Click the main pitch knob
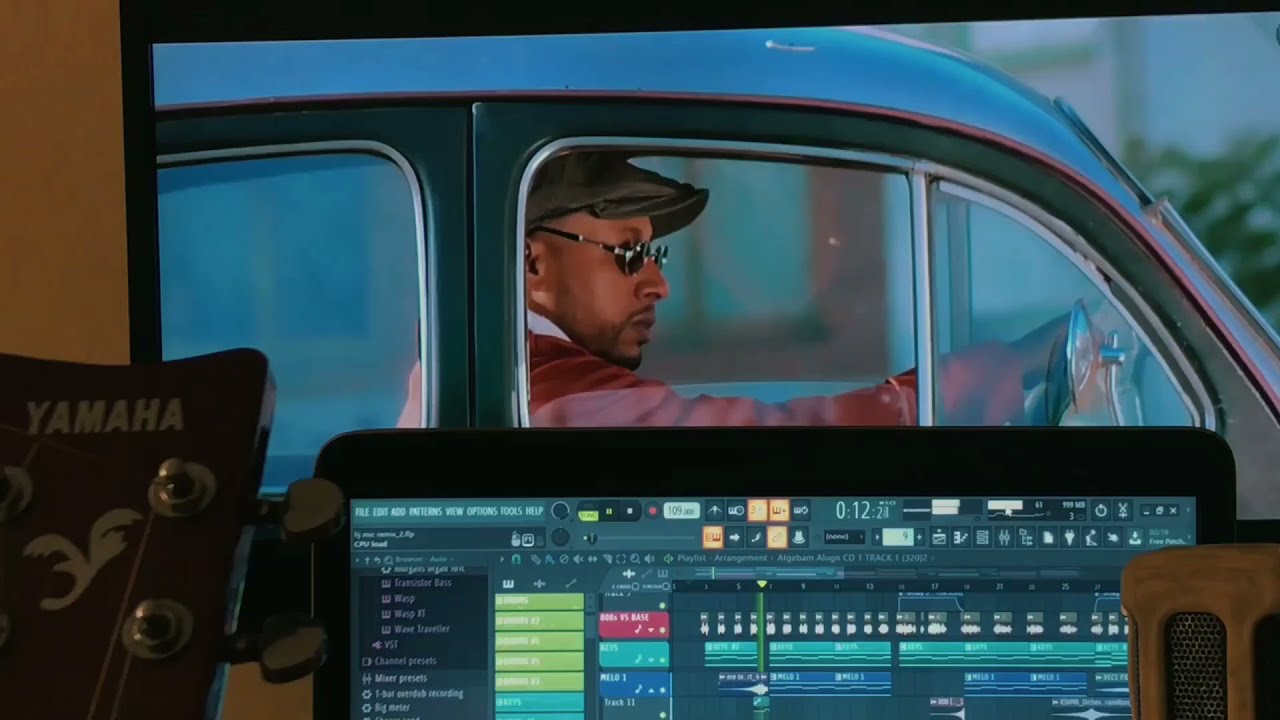The height and width of the screenshot is (720, 1280). 560,538
